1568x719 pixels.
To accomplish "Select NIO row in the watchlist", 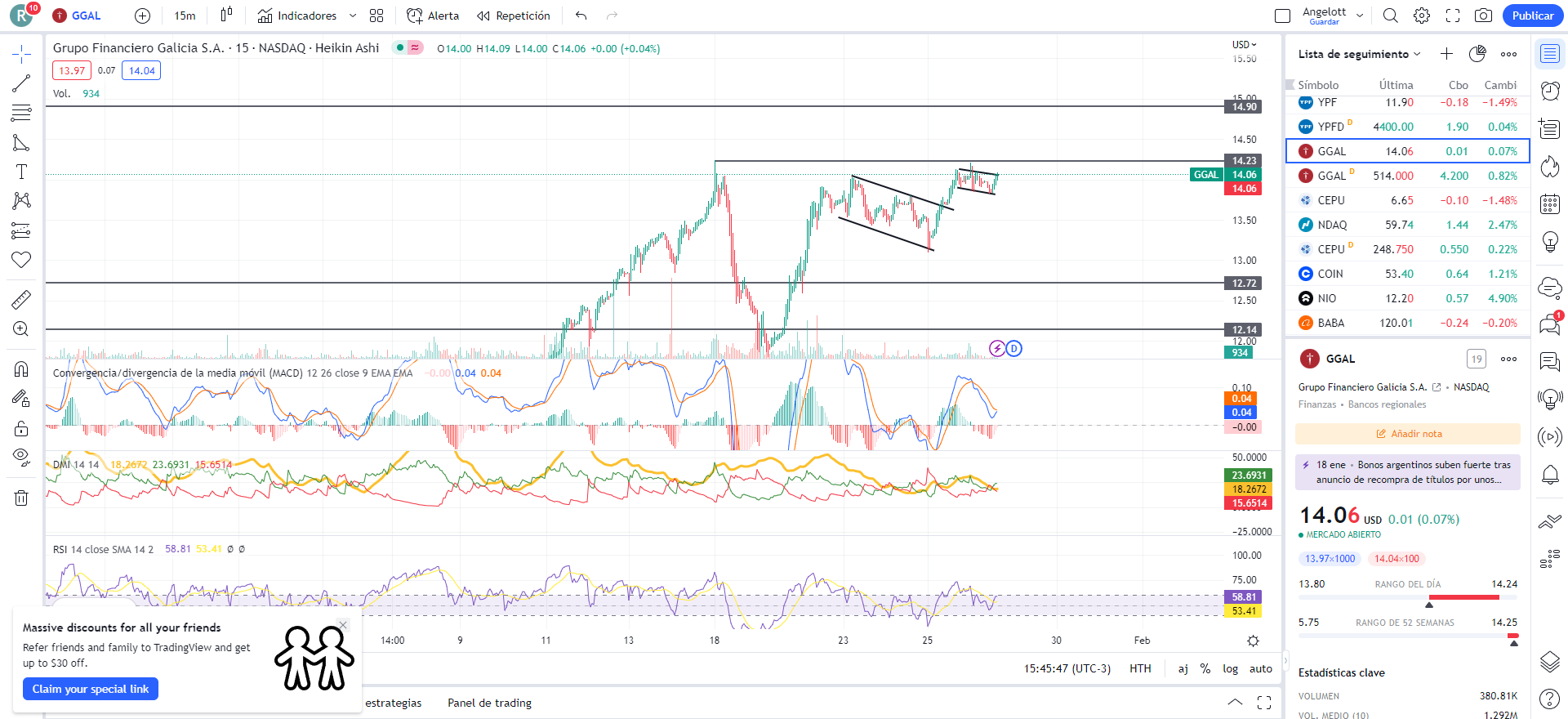I will [1407, 298].
